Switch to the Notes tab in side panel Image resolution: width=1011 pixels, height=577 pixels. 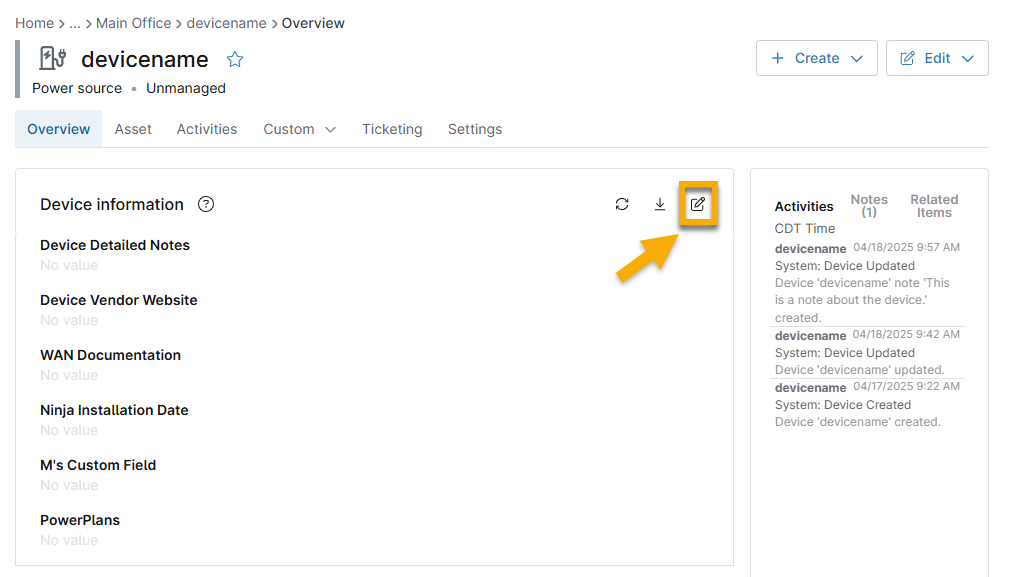click(868, 205)
